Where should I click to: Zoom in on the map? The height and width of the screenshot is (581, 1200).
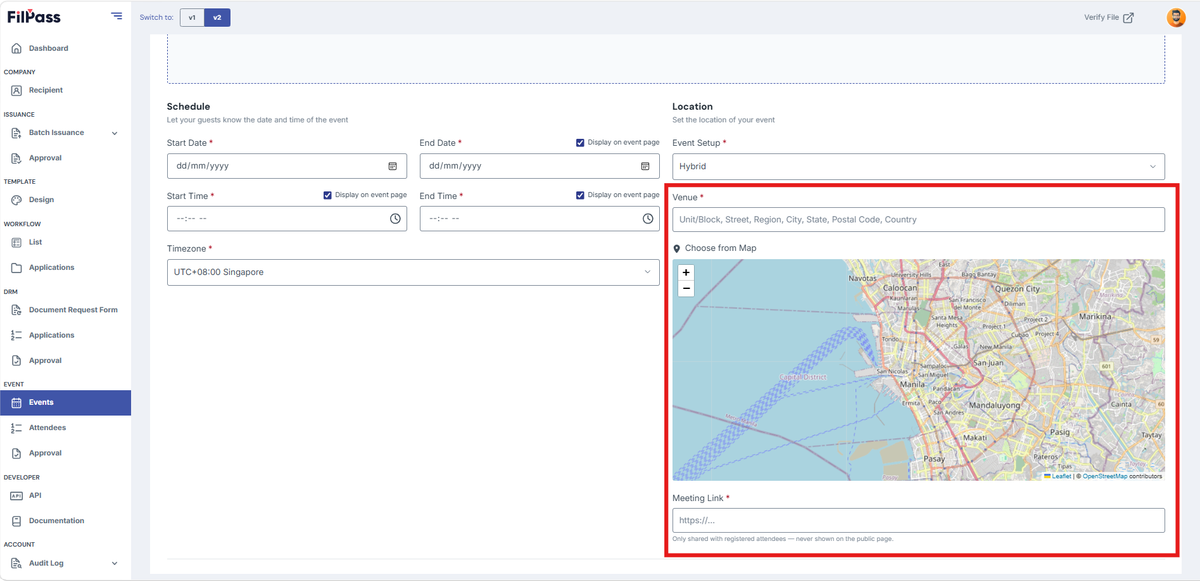[686, 272]
